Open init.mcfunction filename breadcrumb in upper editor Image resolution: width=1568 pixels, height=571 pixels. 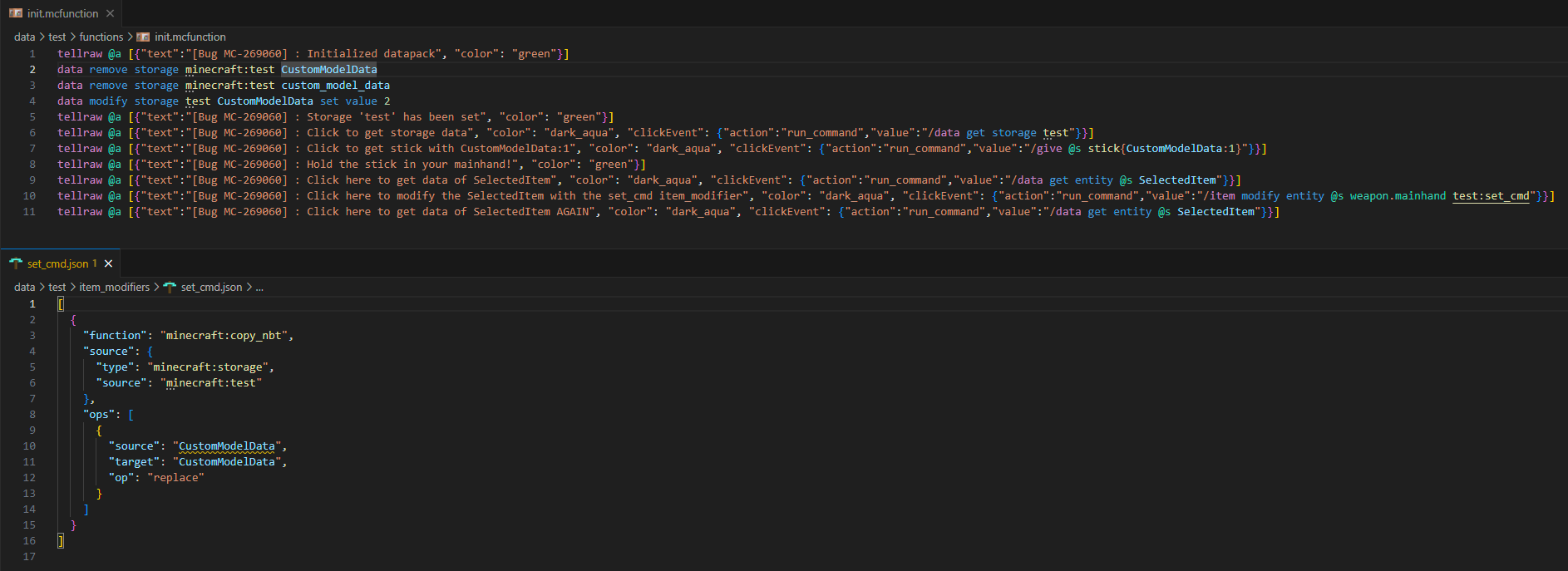click(x=190, y=37)
